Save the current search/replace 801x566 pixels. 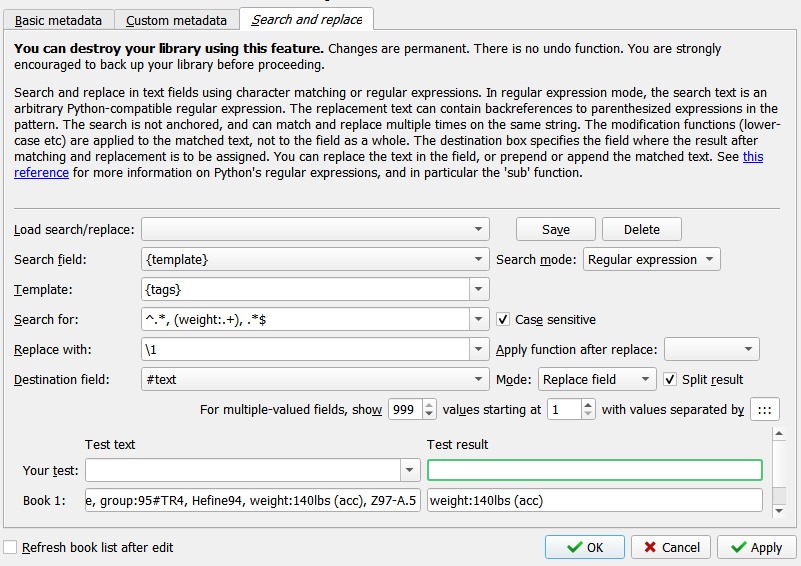(x=555, y=229)
